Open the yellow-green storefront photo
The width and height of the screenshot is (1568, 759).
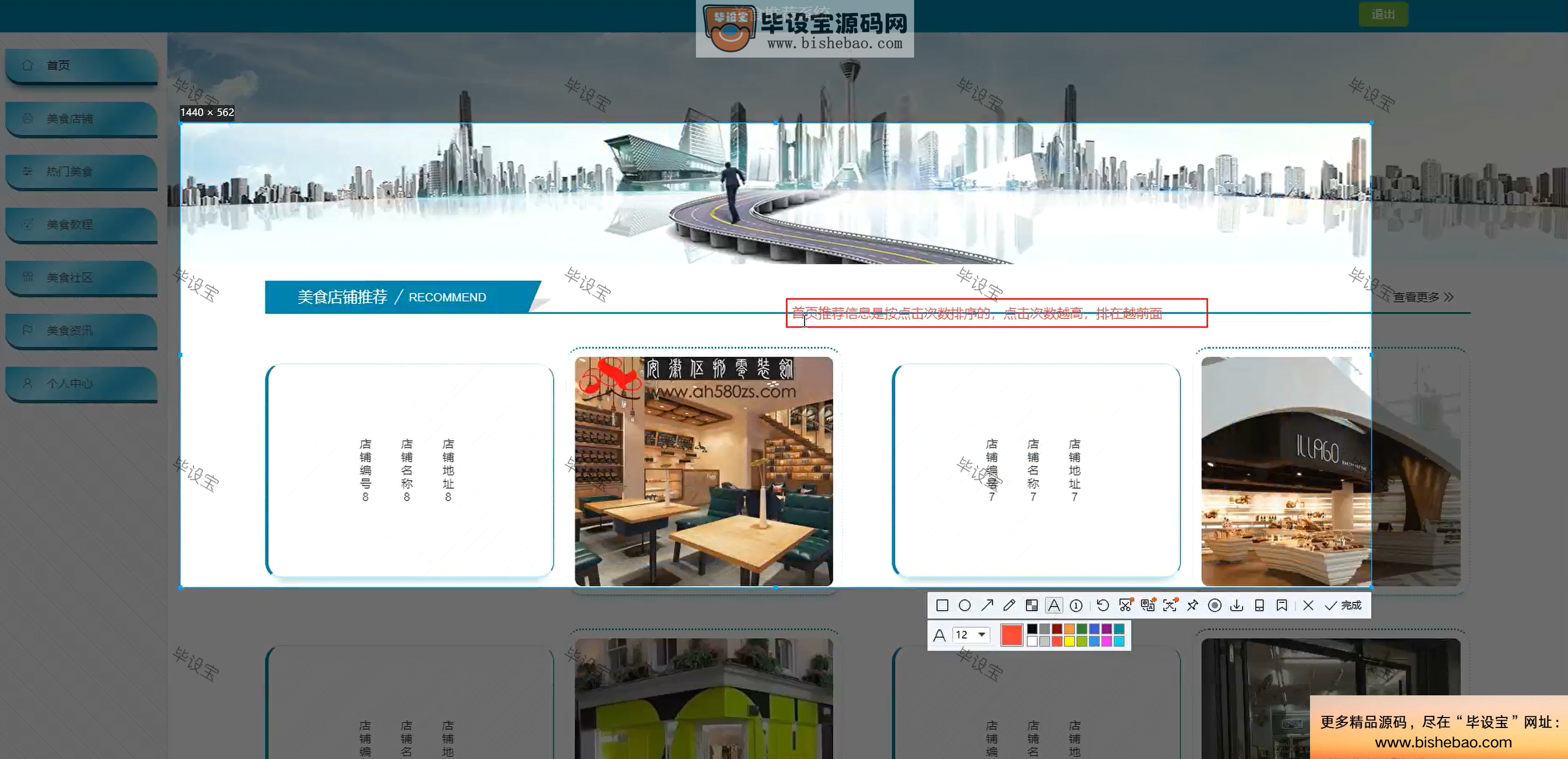click(x=704, y=698)
